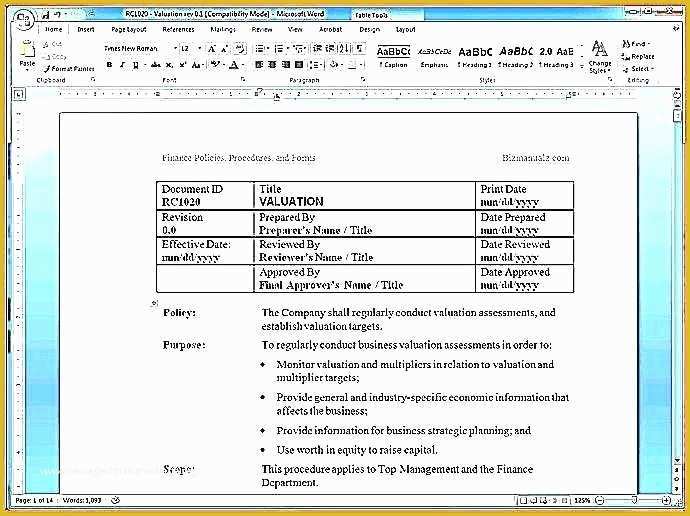The width and height of the screenshot is (690, 516).
Task: Clear formatting with the eraser icon
Action: pyautogui.click(x=240, y=48)
